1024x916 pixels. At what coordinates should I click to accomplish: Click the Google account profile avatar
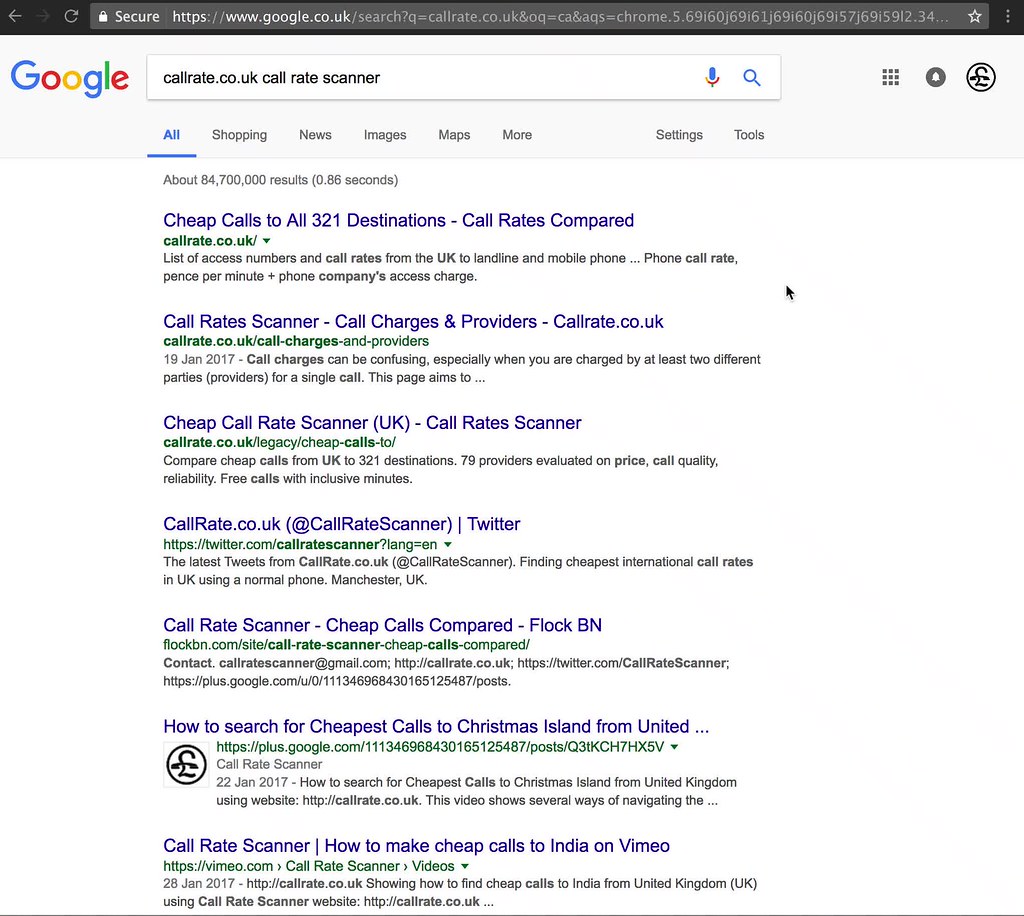click(981, 77)
